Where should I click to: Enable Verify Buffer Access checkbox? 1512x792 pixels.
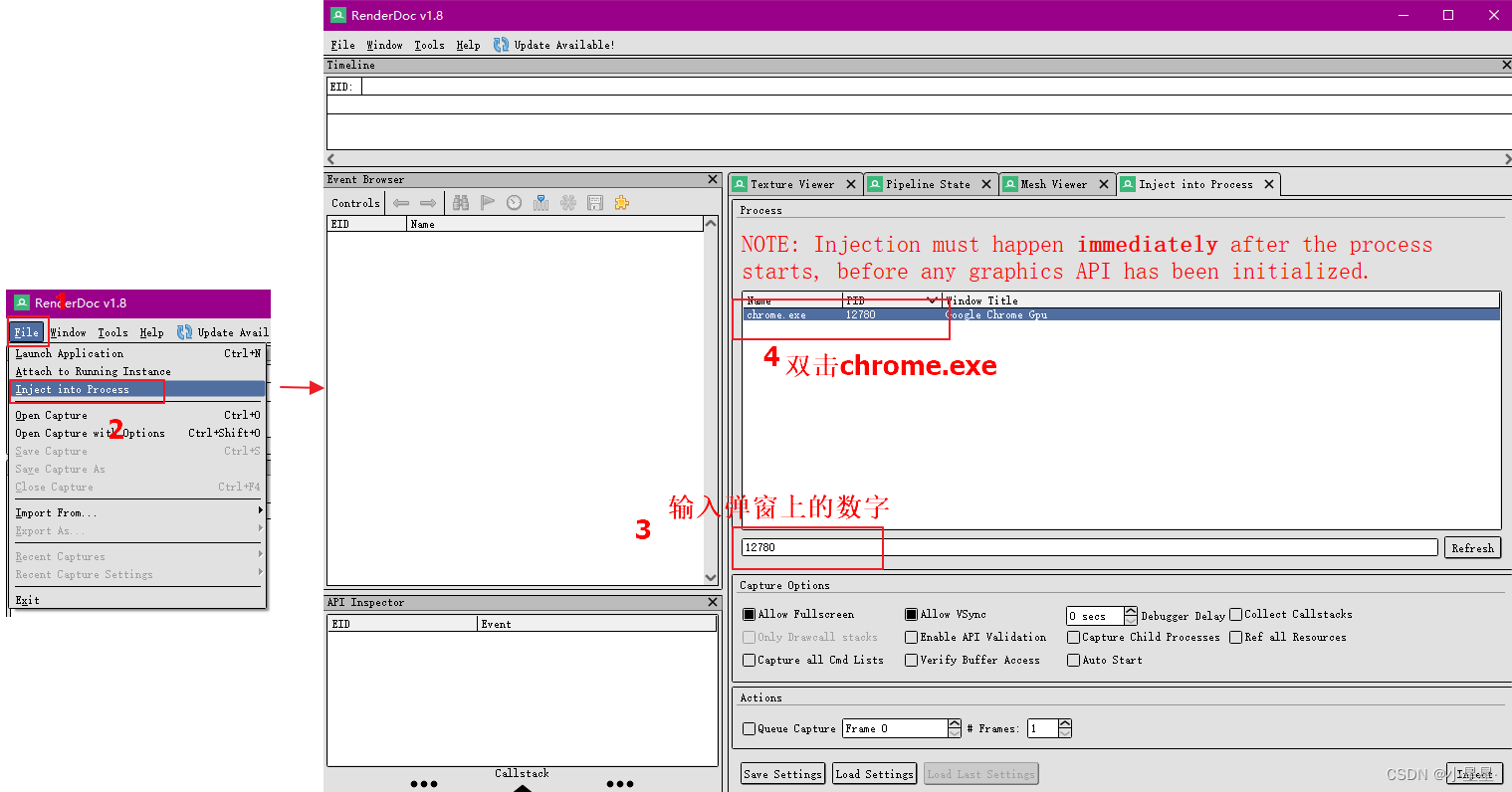(x=911, y=660)
